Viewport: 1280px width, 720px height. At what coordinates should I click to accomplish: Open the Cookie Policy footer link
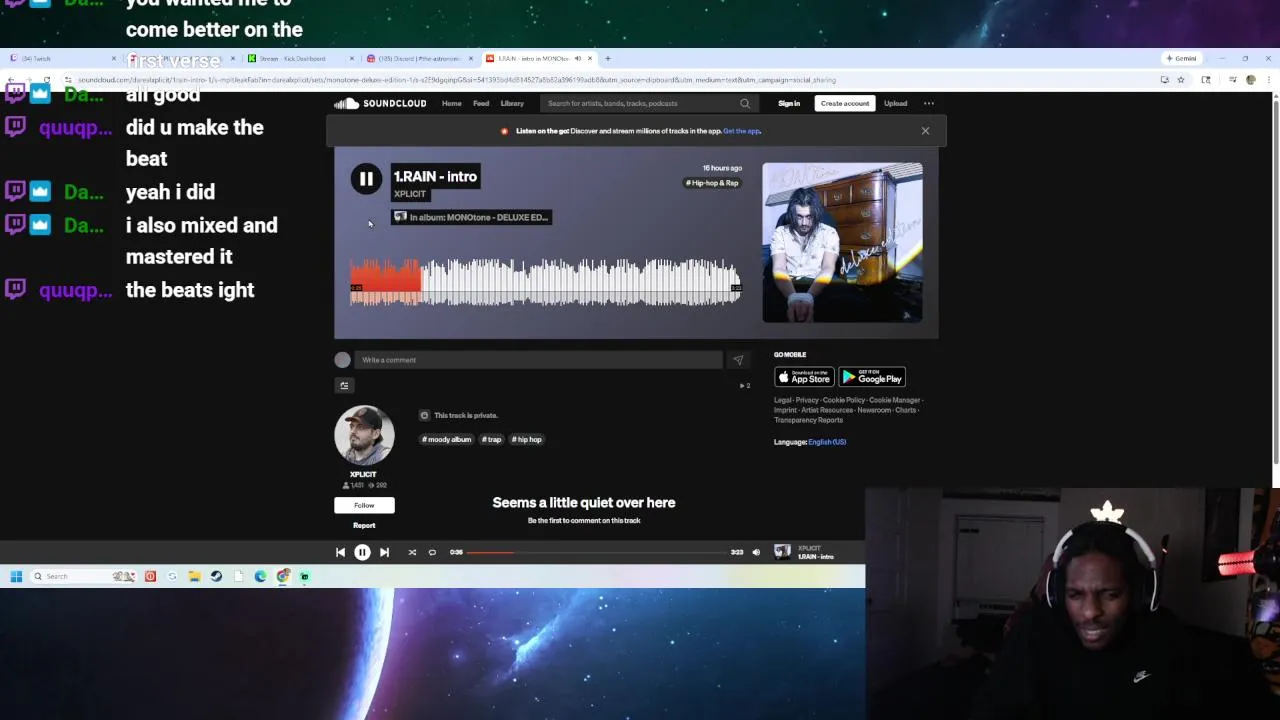tap(843, 400)
